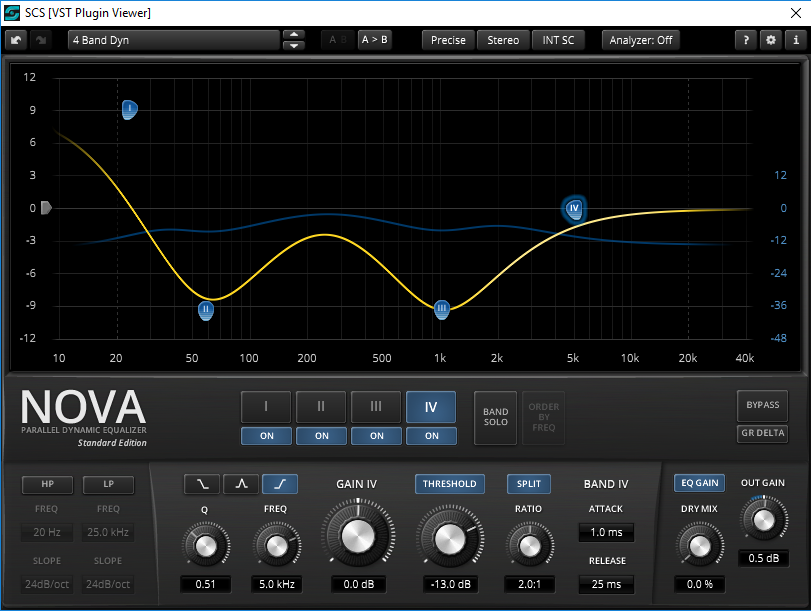This screenshot has height=611, width=811.
Task: Step to previous preset with up arrow
Action: [x=294, y=35]
